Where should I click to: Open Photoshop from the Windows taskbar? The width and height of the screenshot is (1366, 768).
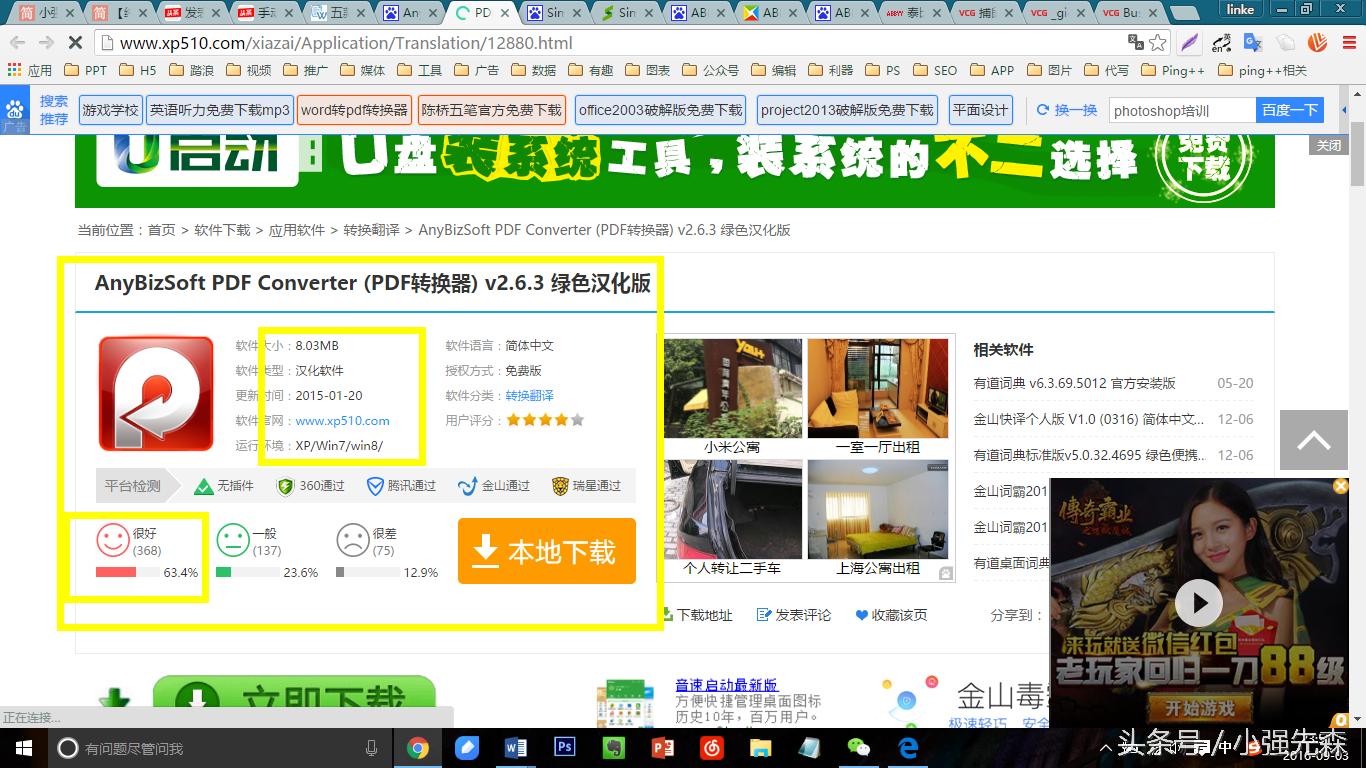coord(564,747)
